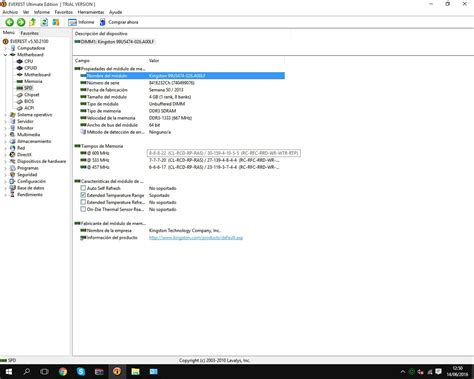Expand the Multimedia node
Viewport: 474px width, 379px height.
tap(5, 135)
